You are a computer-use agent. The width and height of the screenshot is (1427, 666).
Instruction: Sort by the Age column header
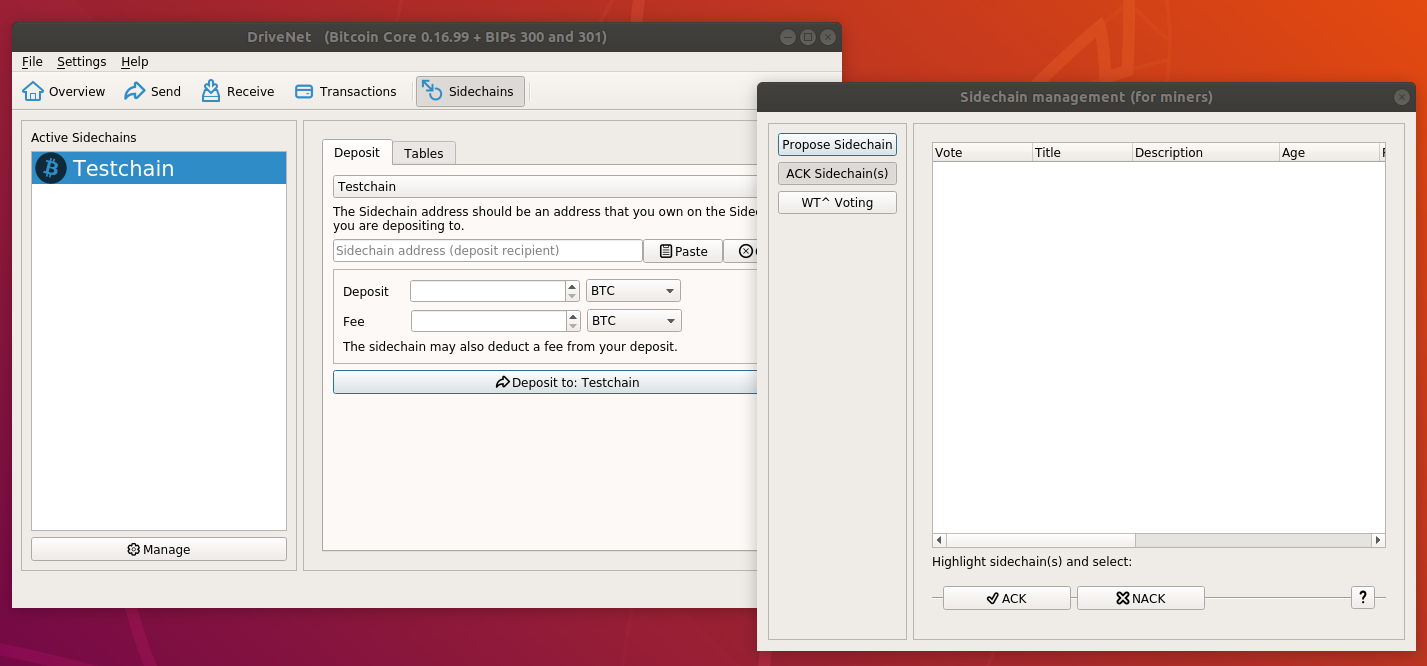pyautogui.click(x=1329, y=152)
